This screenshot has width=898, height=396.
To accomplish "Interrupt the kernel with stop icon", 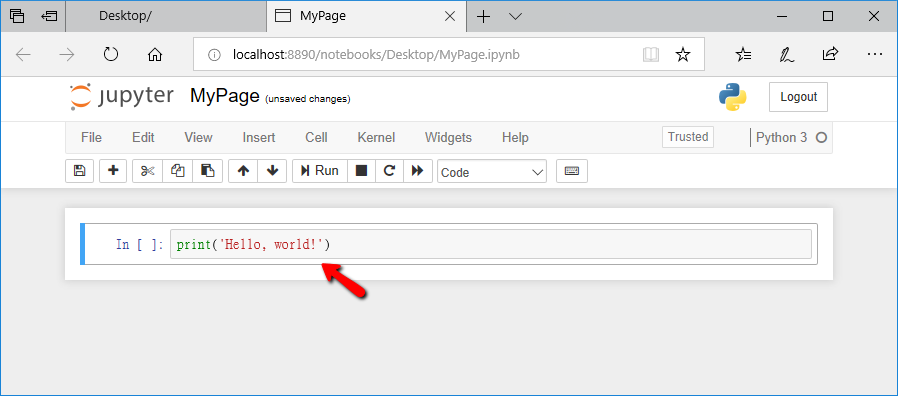I will tap(361, 171).
